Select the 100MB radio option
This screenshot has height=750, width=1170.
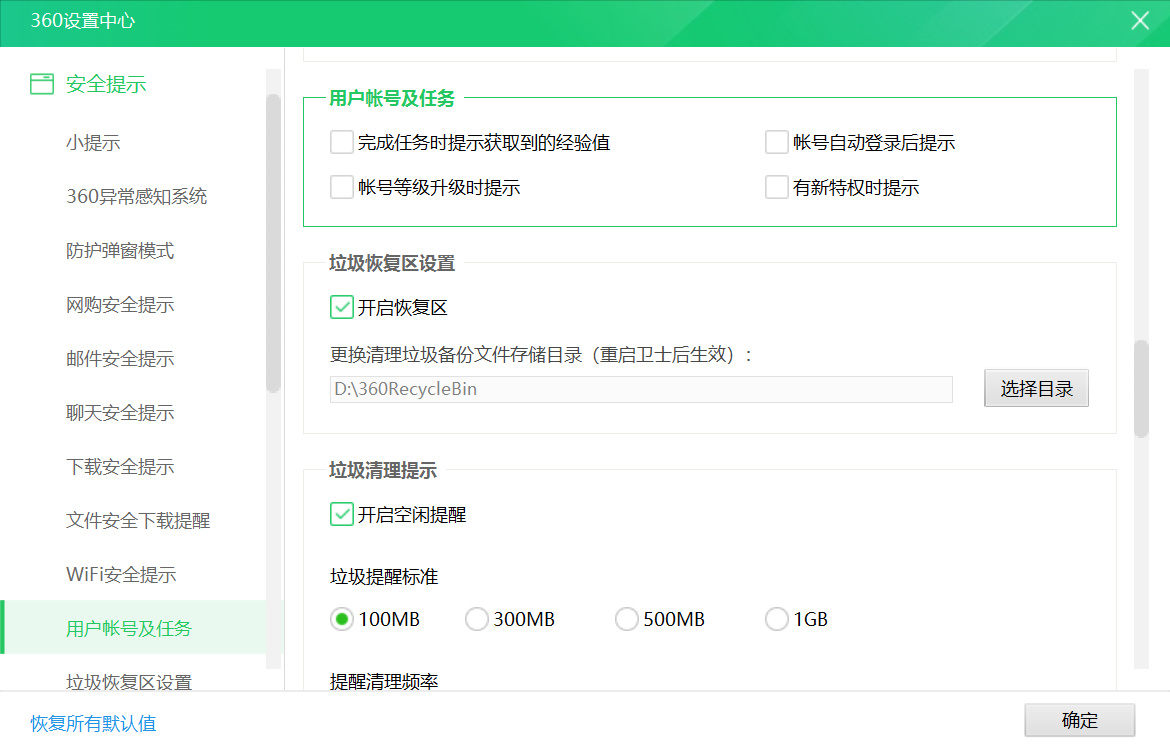pyautogui.click(x=342, y=619)
